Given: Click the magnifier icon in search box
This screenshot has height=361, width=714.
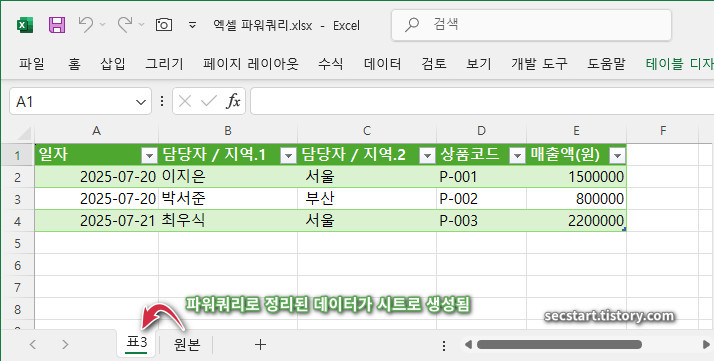Looking at the screenshot, I should point(412,25).
